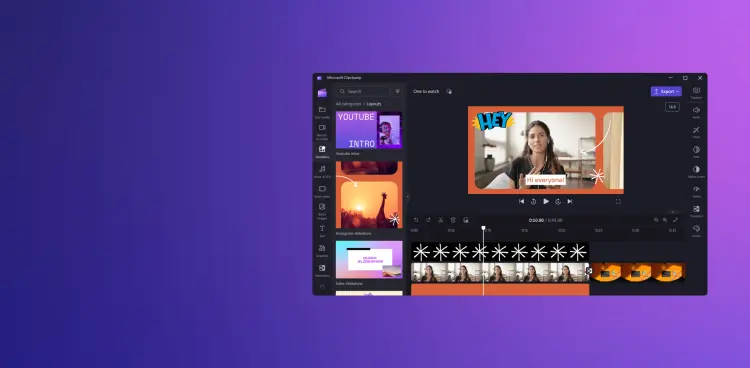Toggle fullscreen preview icon

point(618,201)
